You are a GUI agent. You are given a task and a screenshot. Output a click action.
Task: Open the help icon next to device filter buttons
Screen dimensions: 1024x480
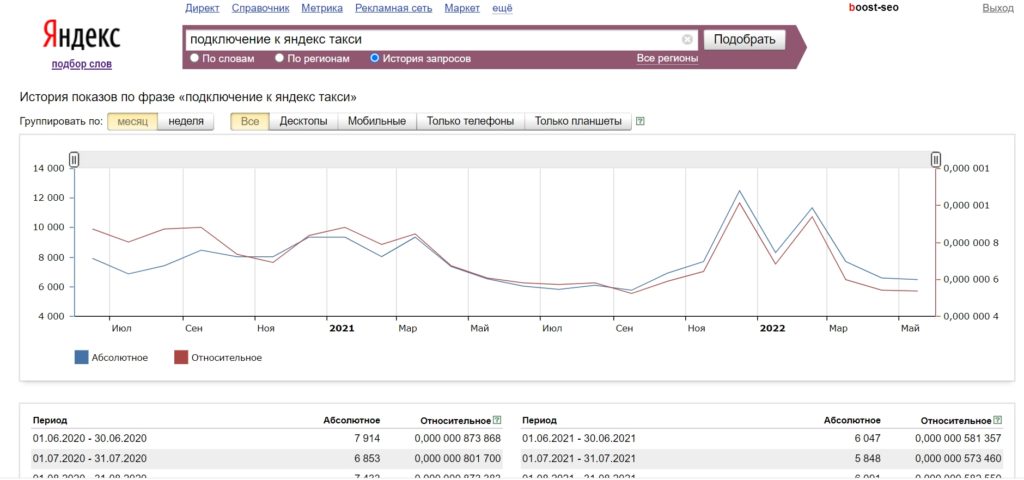point(640,121)
